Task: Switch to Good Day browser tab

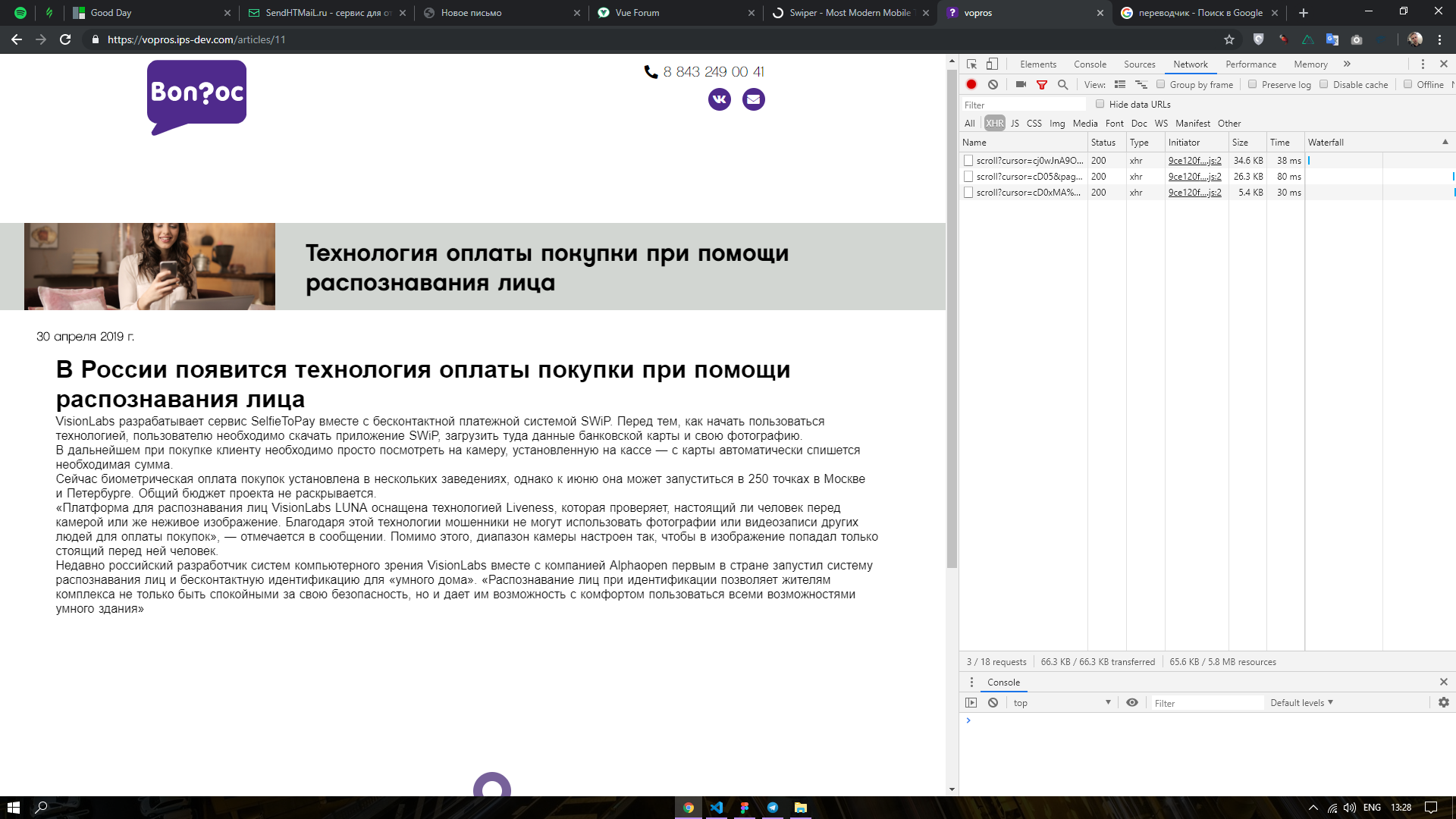Action: 152,13
